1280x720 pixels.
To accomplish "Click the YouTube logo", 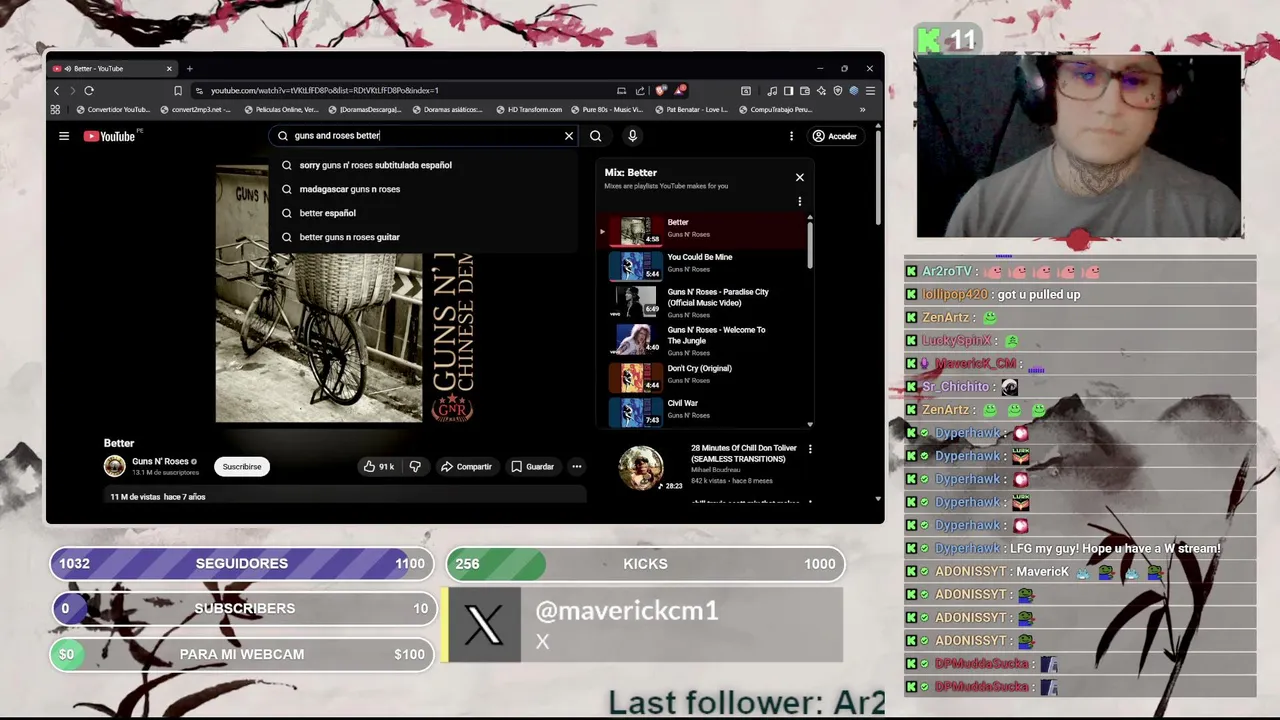I will click(x=110, y=136).
